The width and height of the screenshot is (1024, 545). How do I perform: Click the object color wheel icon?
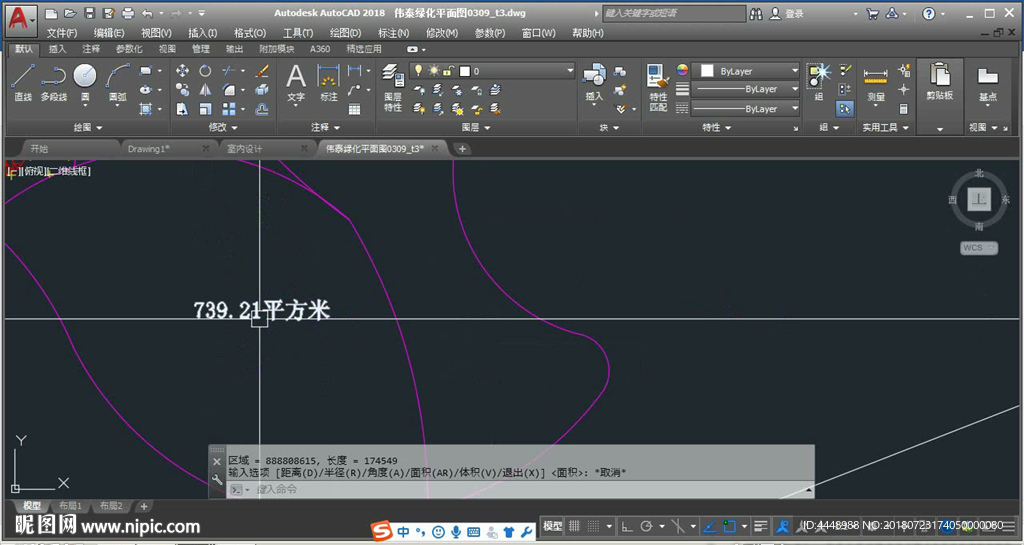(682, 70)
